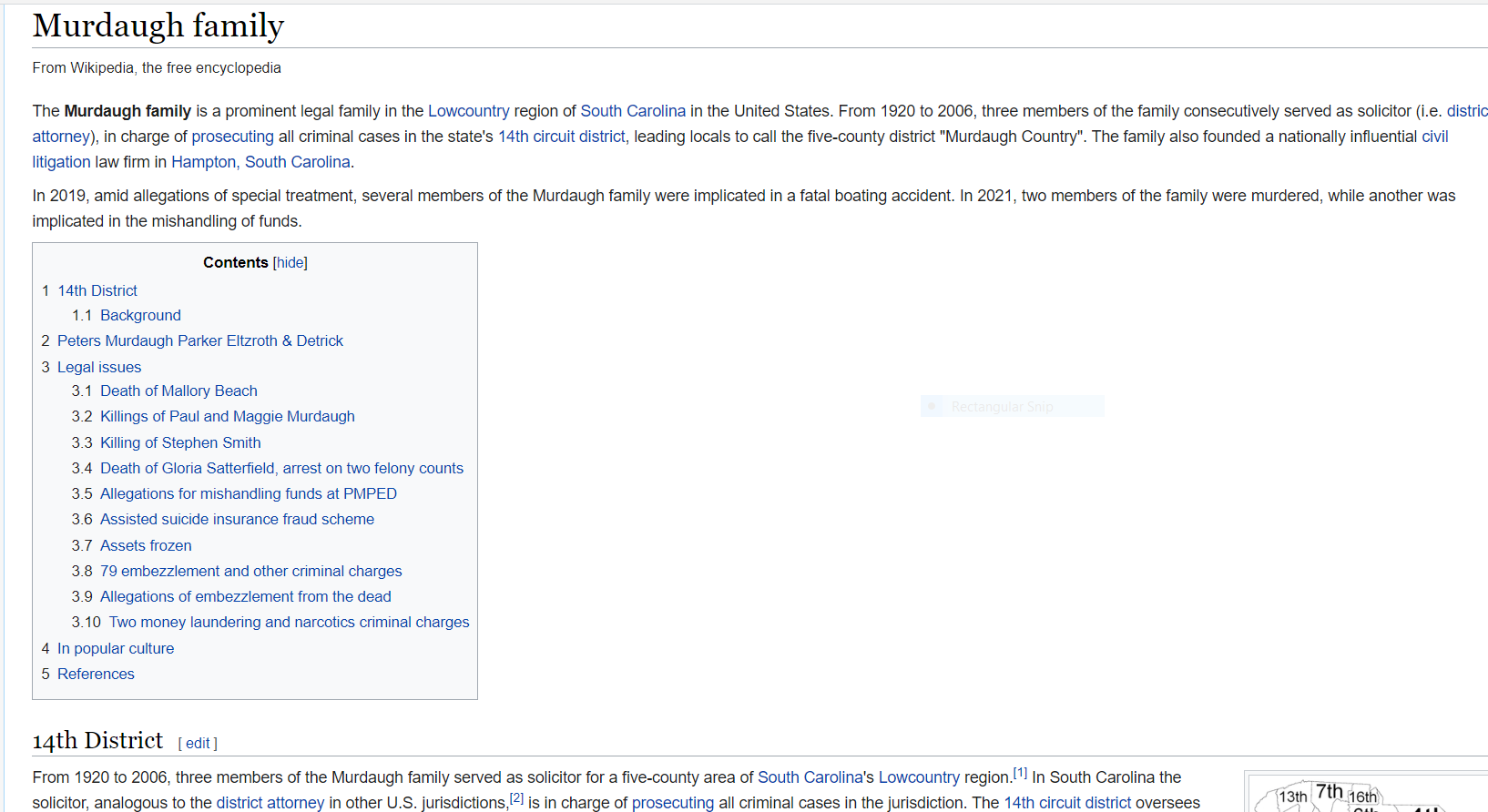
Task: Open the circuit district map thumbnail
Action: [1368, 794]
